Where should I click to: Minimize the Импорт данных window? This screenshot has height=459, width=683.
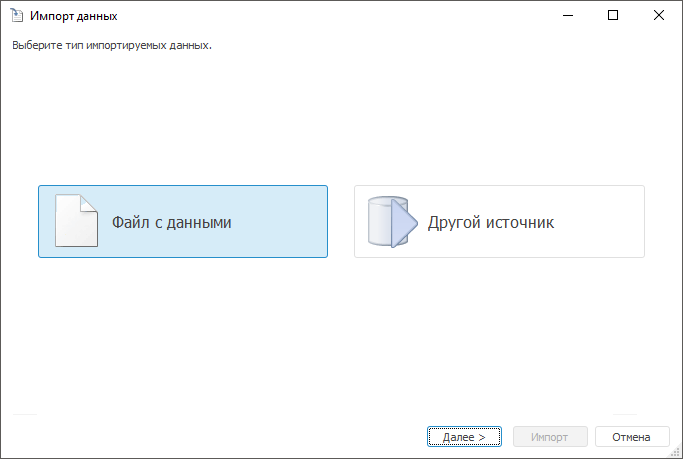coord(568,16)
